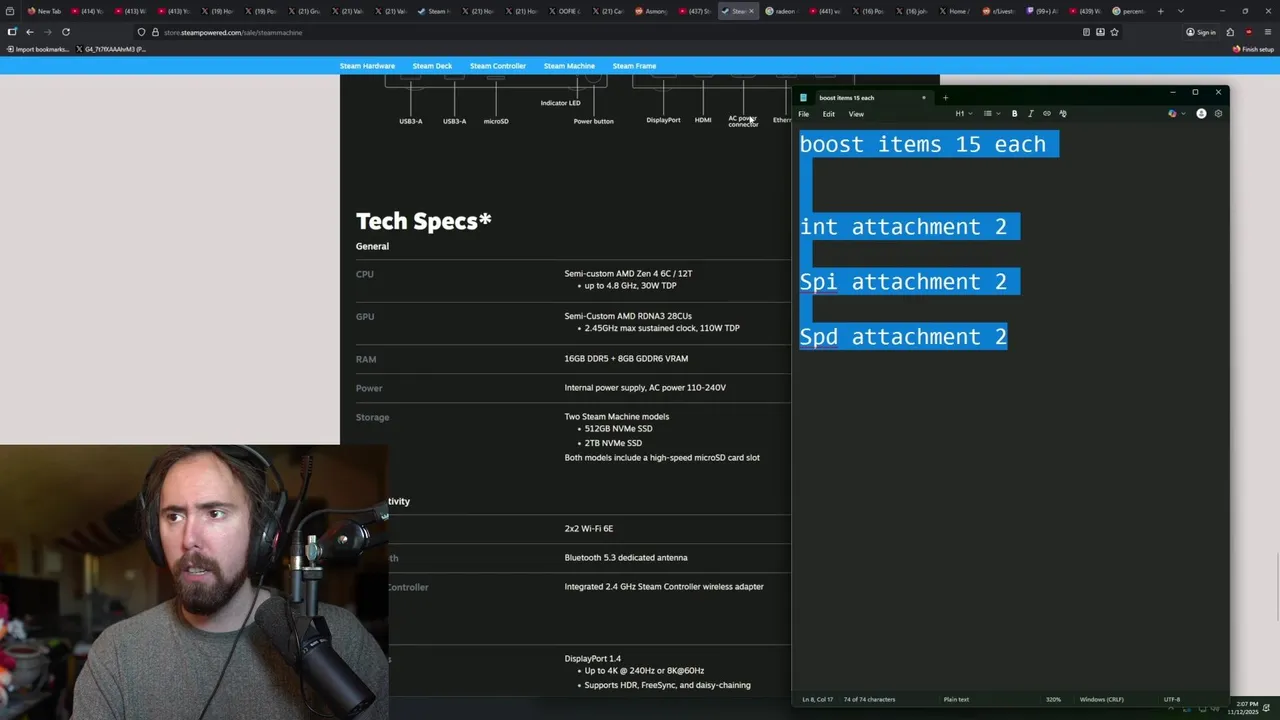Screen dimensions: 1280x720
Task: Close the active Steam browser tab
Action: (x=751, y=11)
